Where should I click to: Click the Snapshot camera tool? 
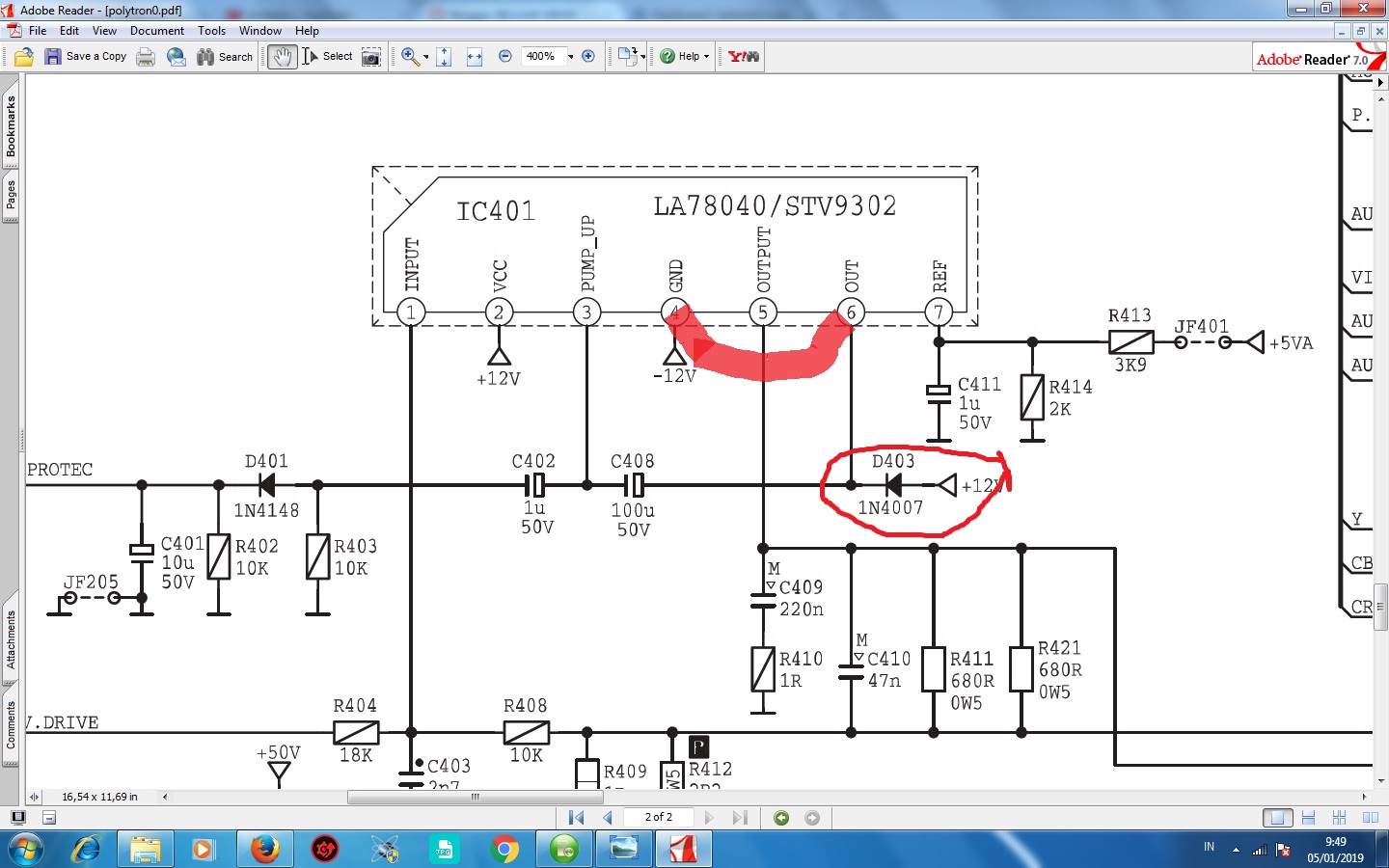coord(371,57)
